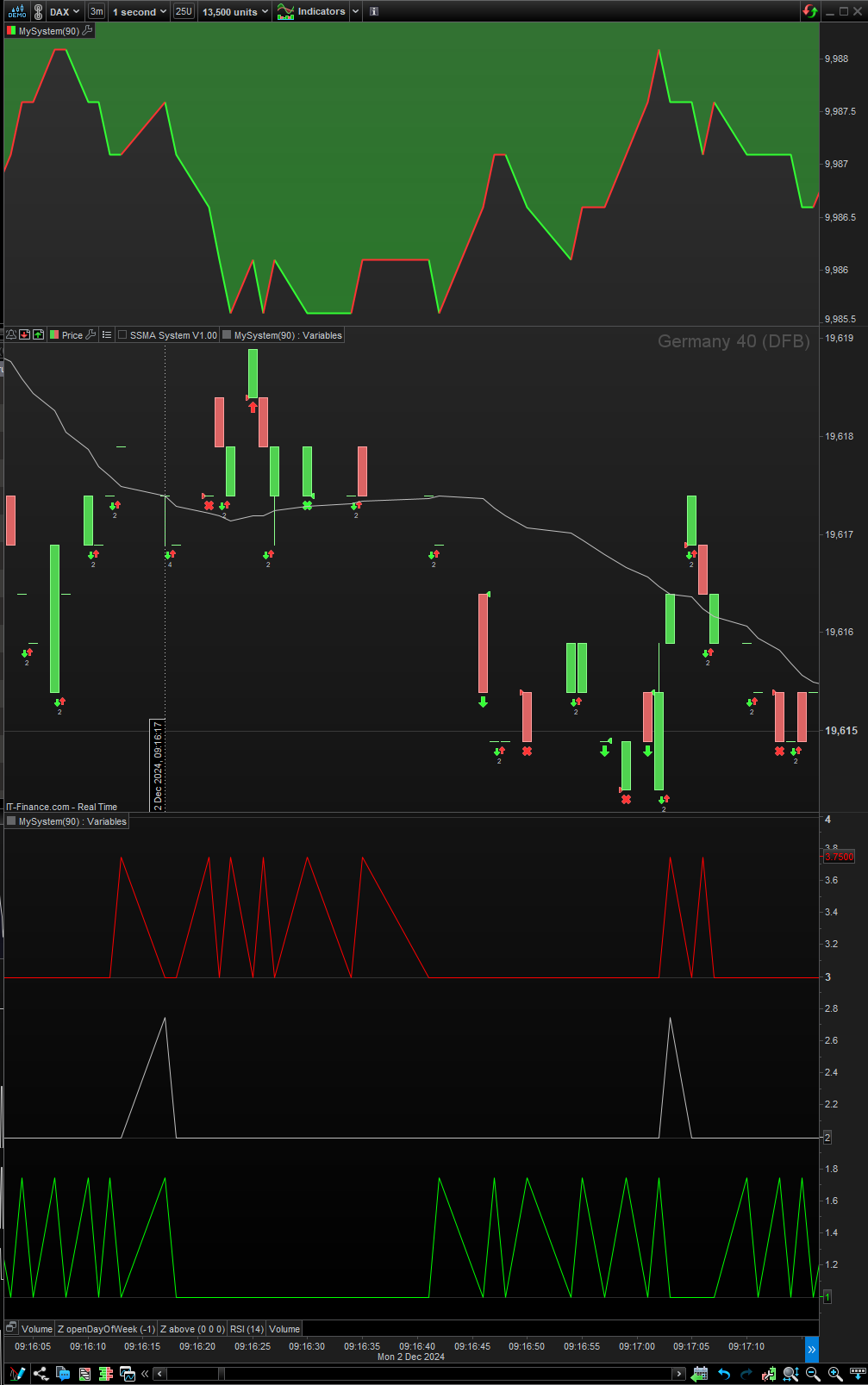Click the 19,615 current price label
Screen dimensions: 868x1385
(x=841, y=731)
